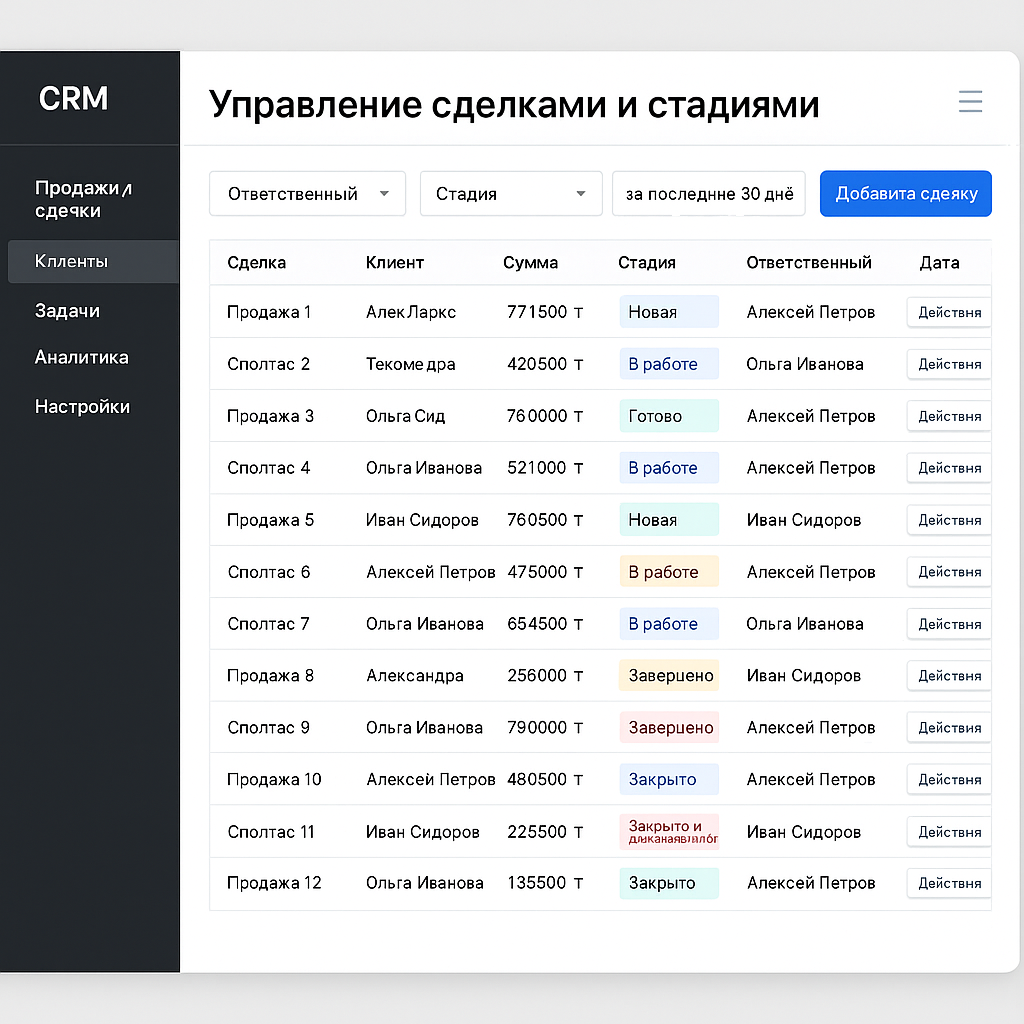1024x1024 pixels.
Task: Open Продажи / сделки in the sidebar
Action: point(84,199)
